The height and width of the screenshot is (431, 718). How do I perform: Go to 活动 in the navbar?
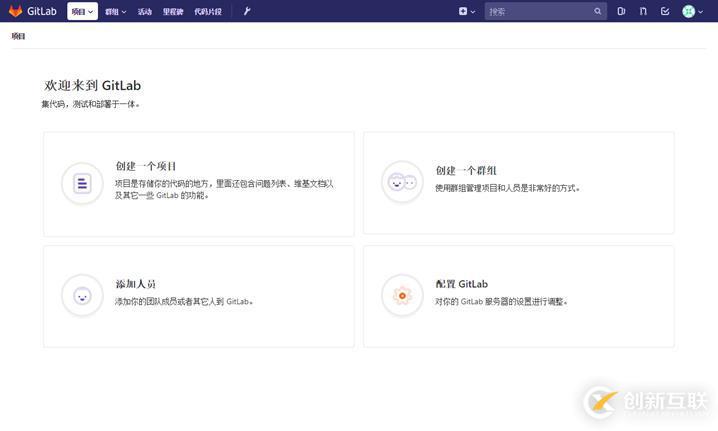(x=145, y=11)
